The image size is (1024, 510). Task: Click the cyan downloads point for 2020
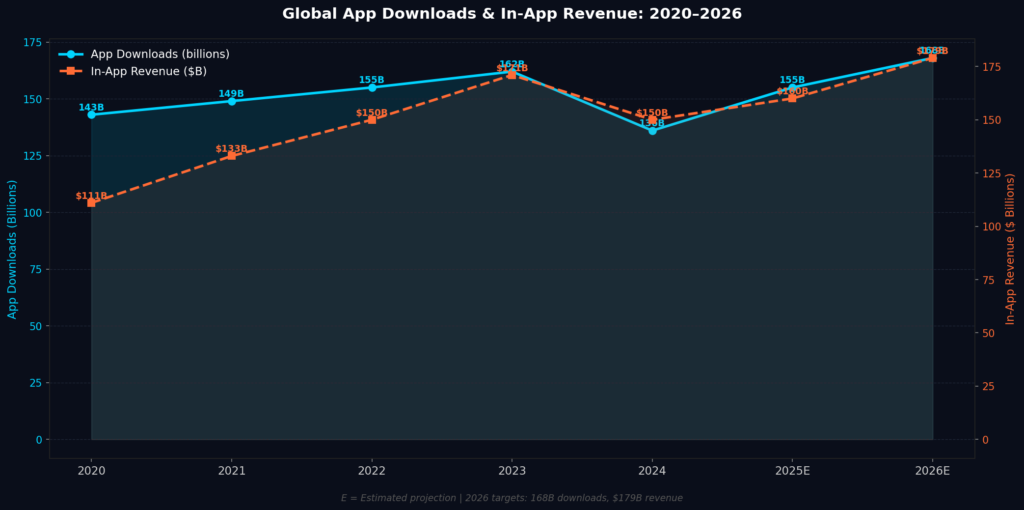[x=91, y=114]
